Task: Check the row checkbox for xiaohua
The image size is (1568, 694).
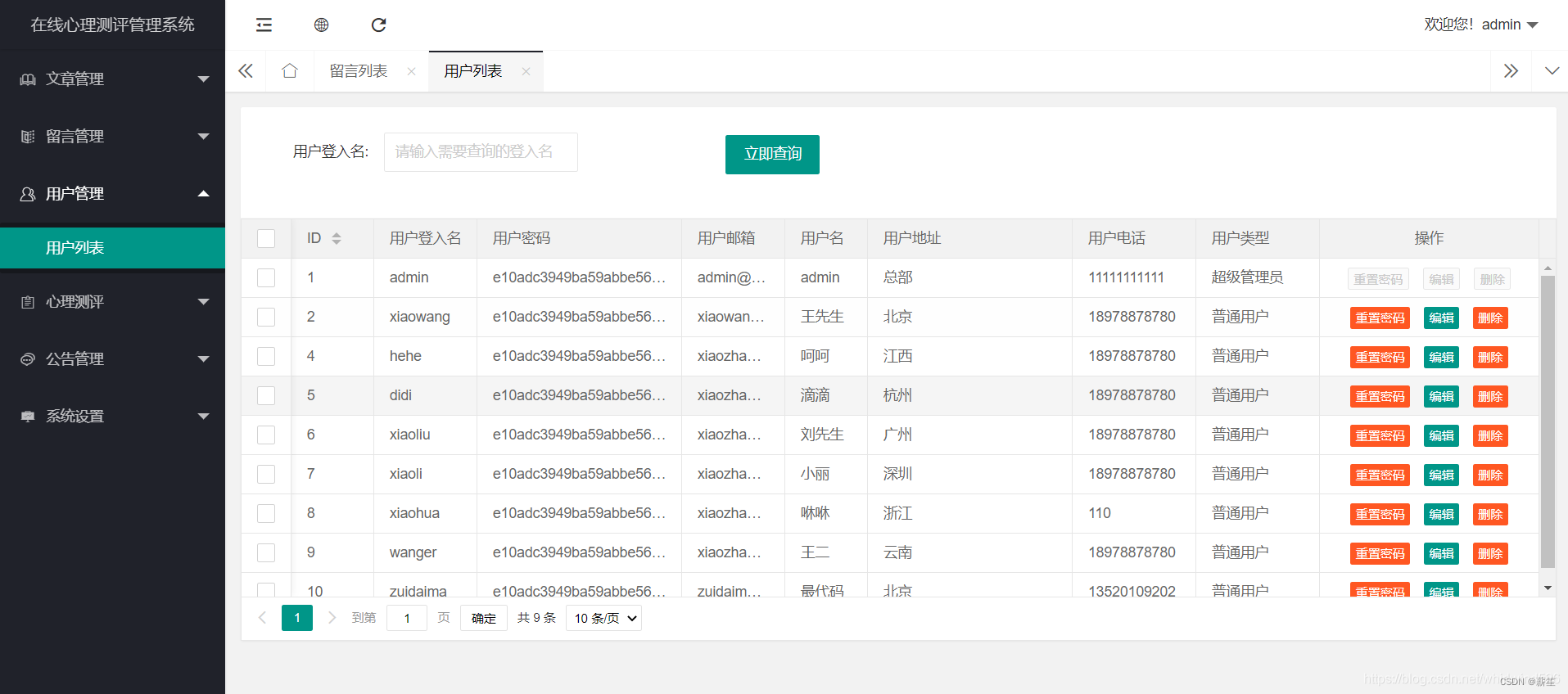Action: coord(266,513)
